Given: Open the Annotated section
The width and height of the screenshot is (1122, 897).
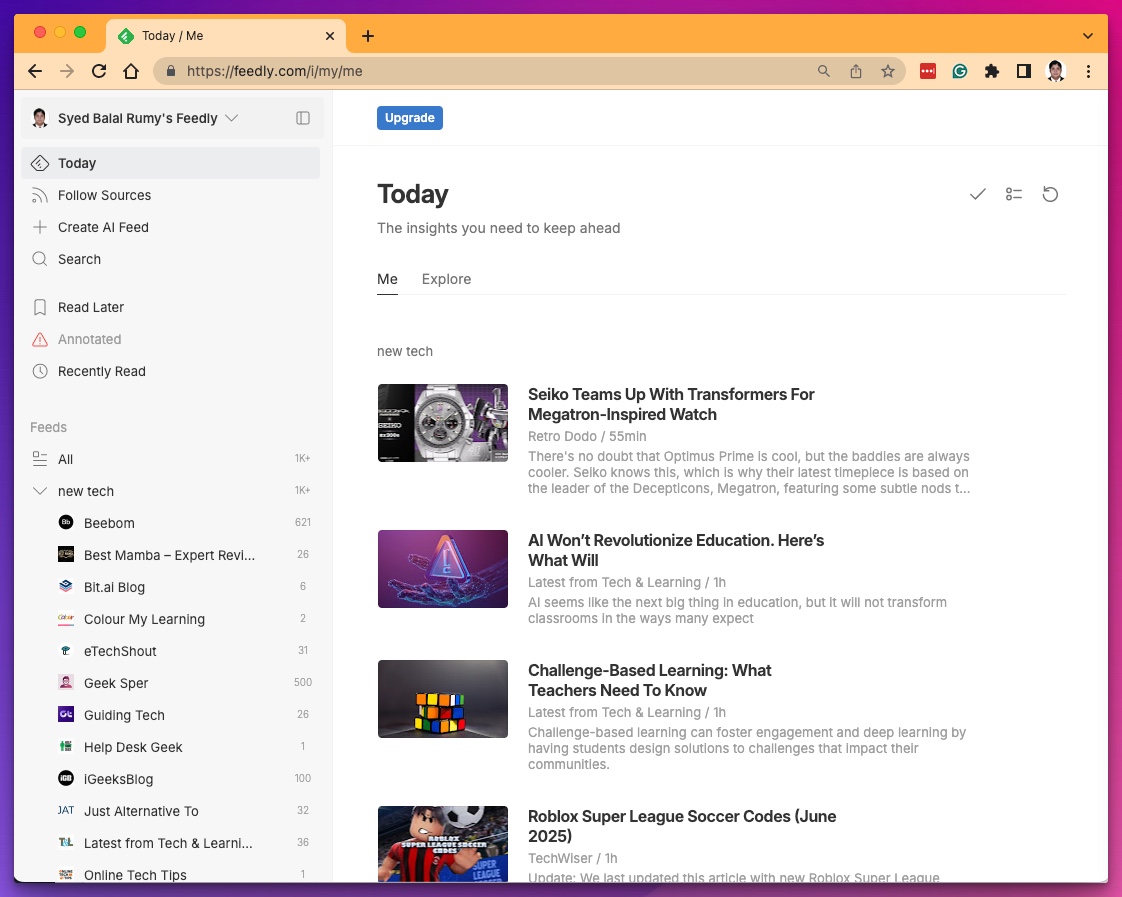Looking at the screenshot, I should click(87, 339).
